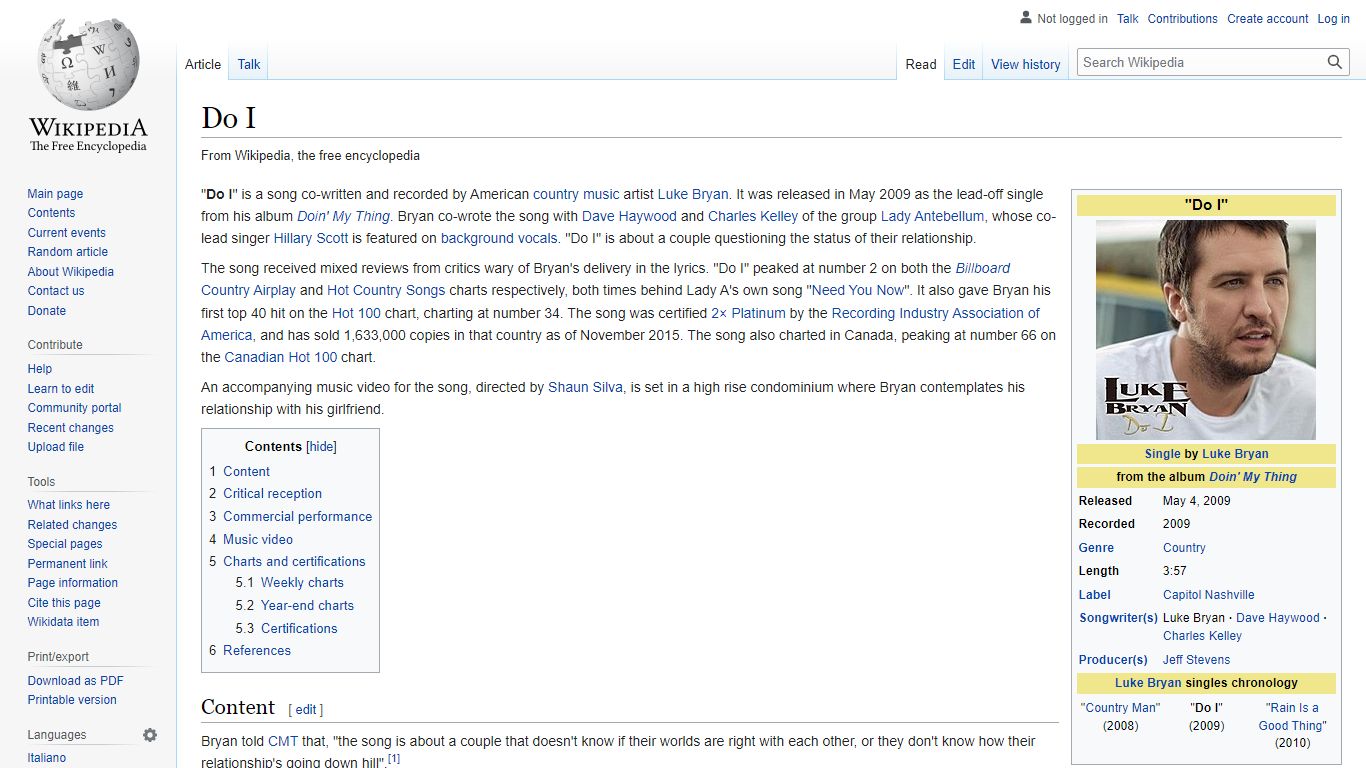Visit the Community portal

74,408
